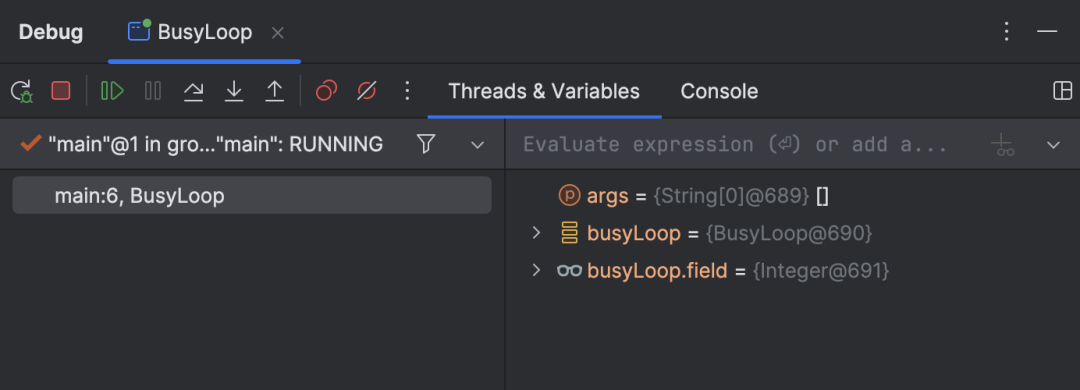
Task: Open the main thread selector dropdown
Action: pos(477,145)
